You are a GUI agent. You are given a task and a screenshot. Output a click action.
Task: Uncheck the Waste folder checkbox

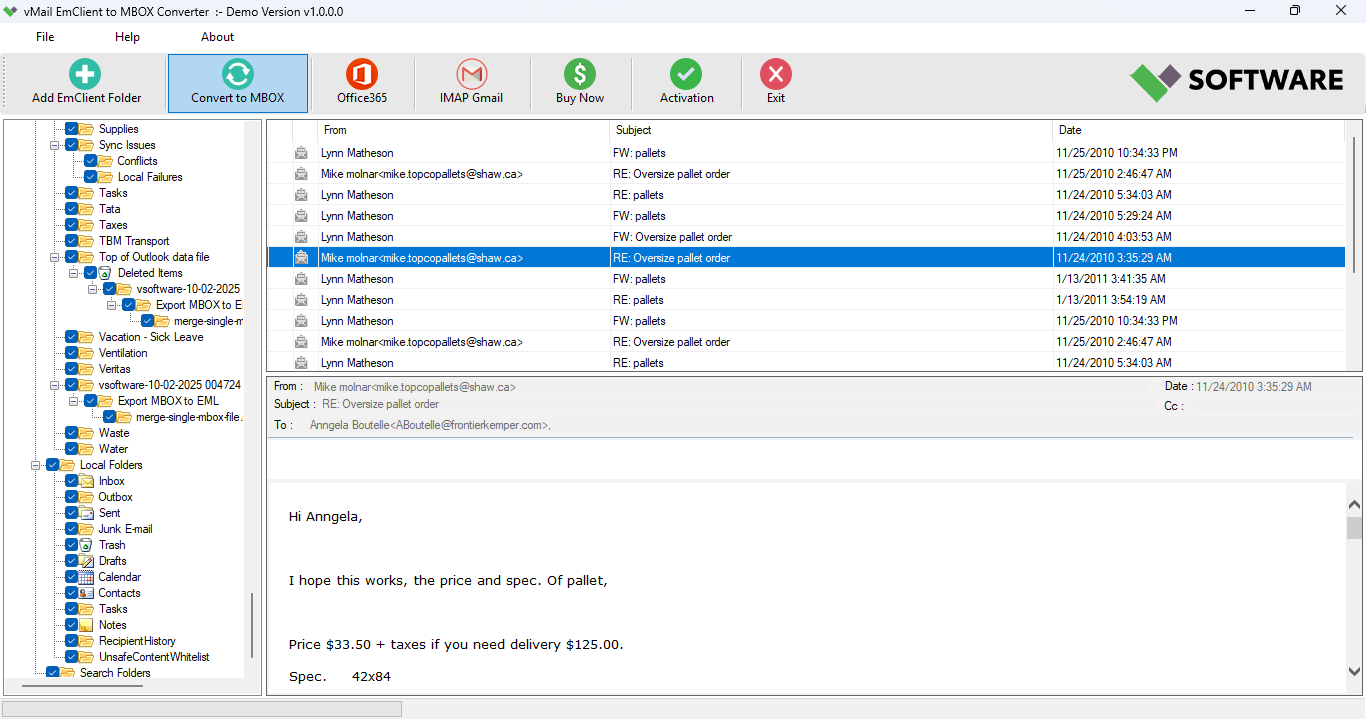[72, 433]
